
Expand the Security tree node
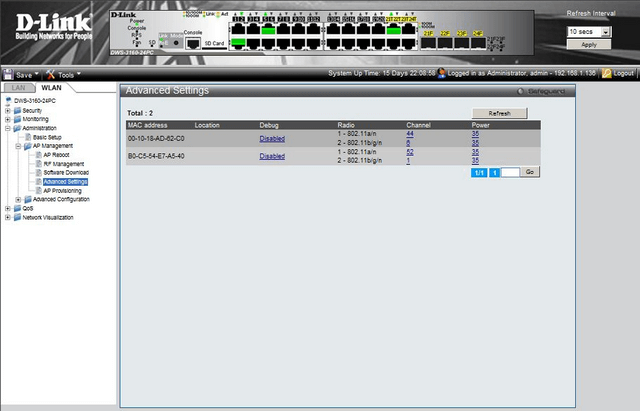click(9, 110)
